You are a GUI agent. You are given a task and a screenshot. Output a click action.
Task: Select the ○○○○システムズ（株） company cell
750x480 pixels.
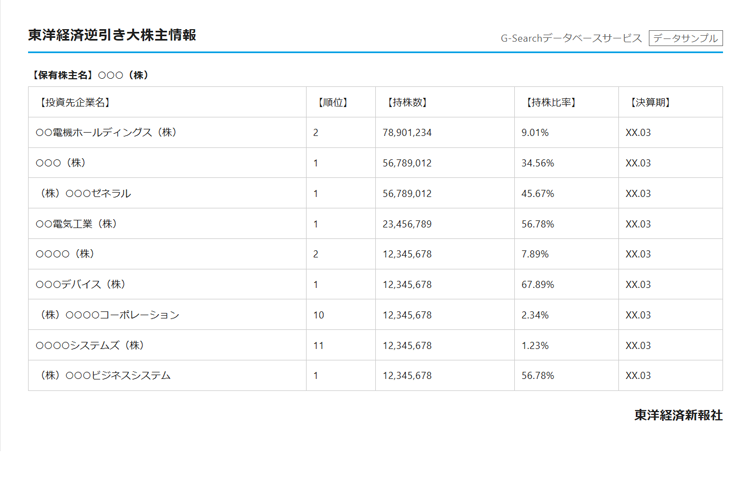tap(90, 346)
